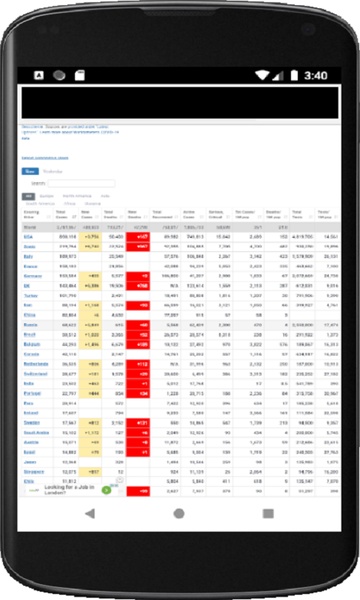Focus the table Search input field
This screenshot has height=600, width=360.
click(81, 184)
